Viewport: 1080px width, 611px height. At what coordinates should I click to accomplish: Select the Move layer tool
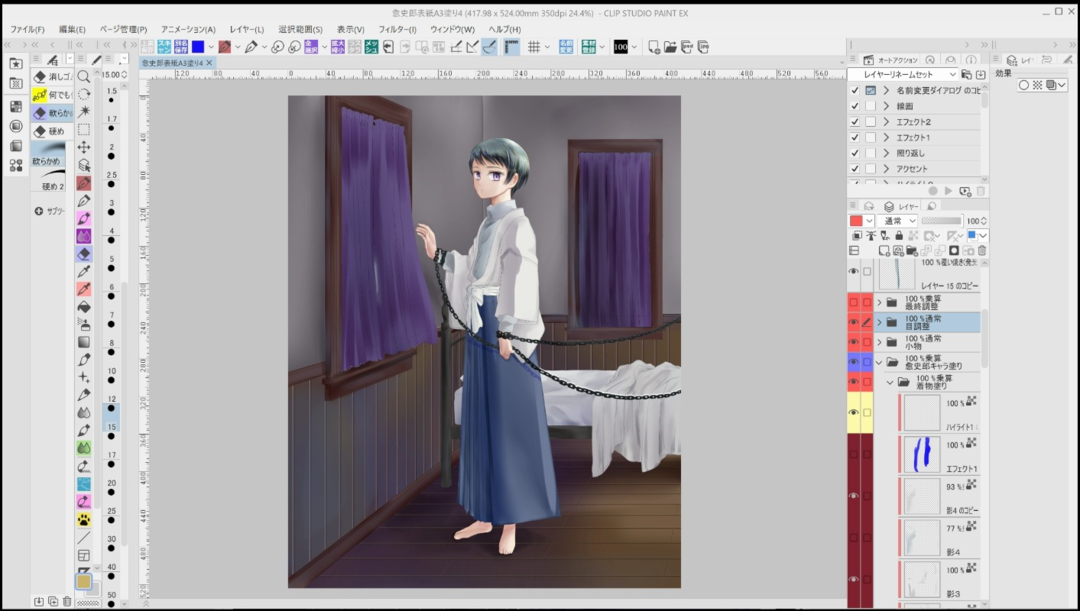pos(84,147)
